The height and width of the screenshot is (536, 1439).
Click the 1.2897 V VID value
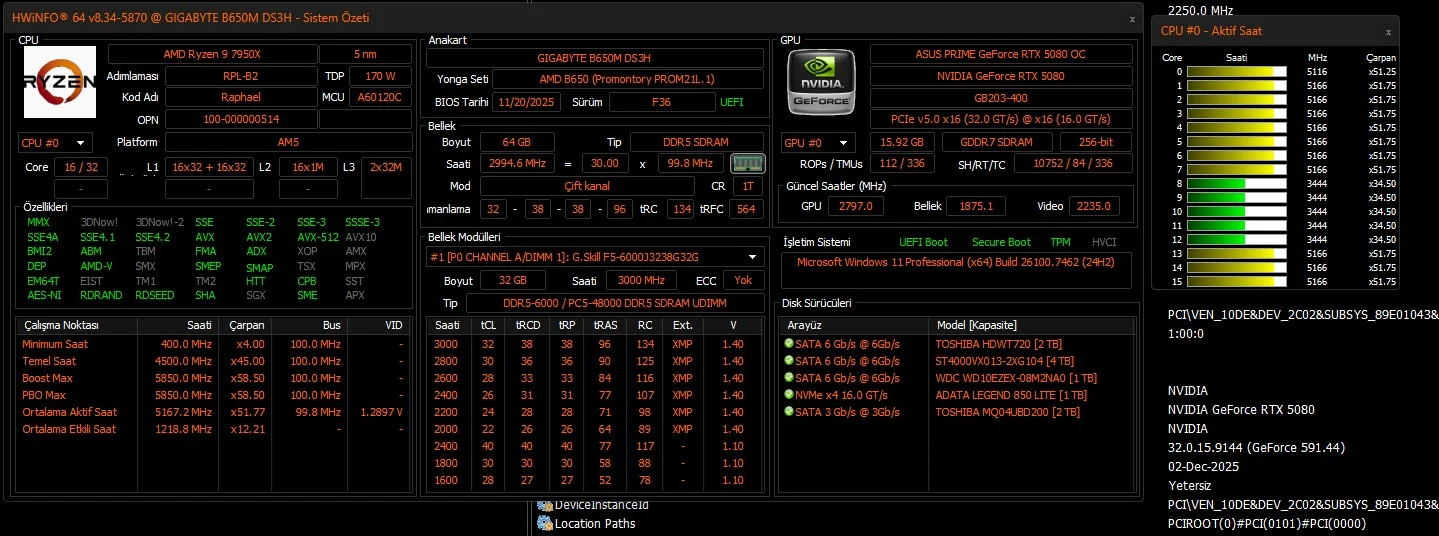380,412
